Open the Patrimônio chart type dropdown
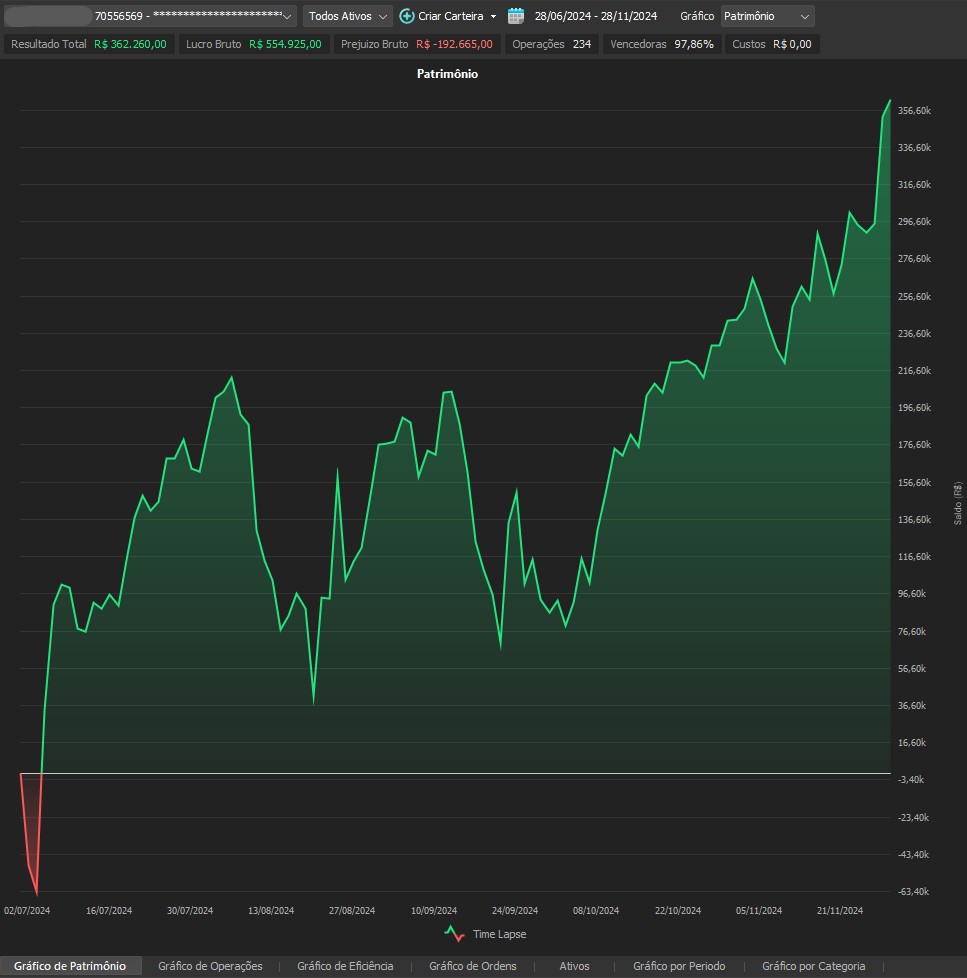The width and height of the screenshot is (967, 978). [767, 16]
